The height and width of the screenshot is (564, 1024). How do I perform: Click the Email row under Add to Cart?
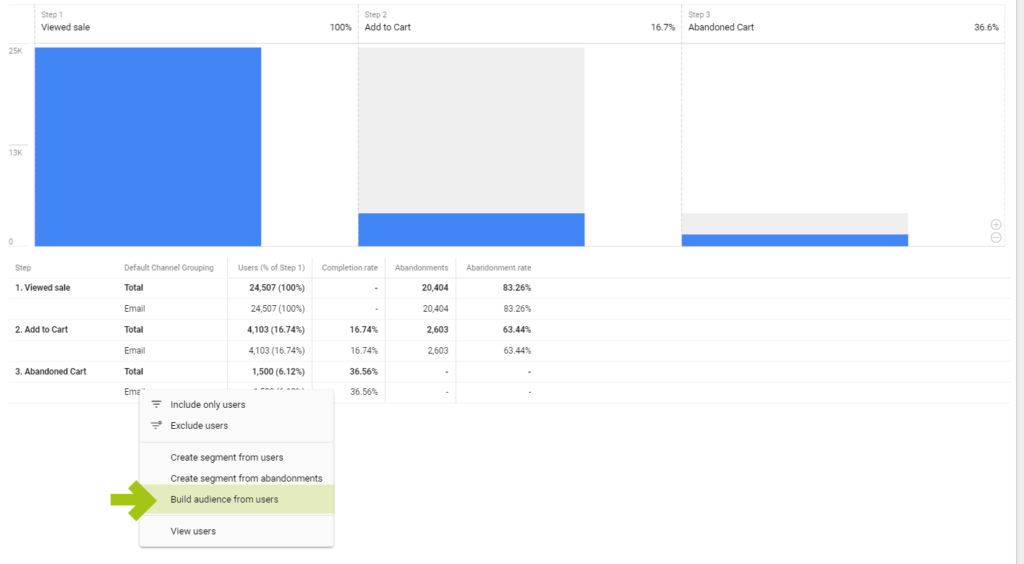click(x=134, y=351)
